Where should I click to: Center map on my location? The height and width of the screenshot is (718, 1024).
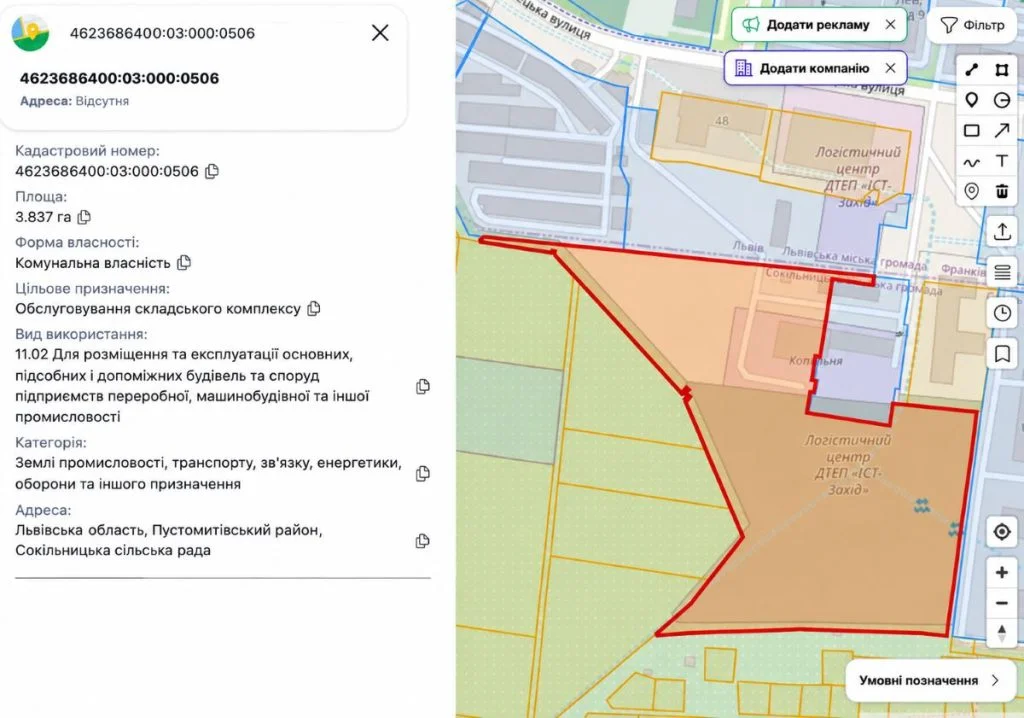tap(1002, 532)
